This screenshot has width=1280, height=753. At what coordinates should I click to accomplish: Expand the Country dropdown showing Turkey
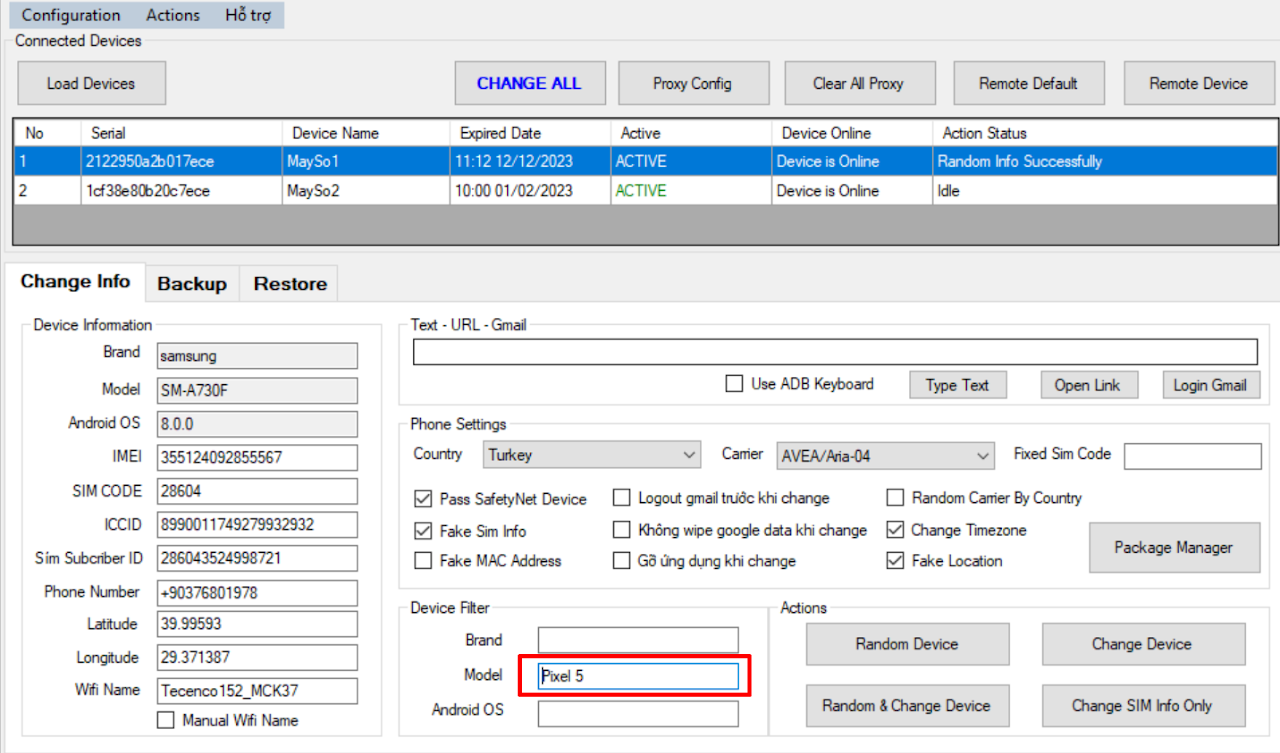click(592, 456)
